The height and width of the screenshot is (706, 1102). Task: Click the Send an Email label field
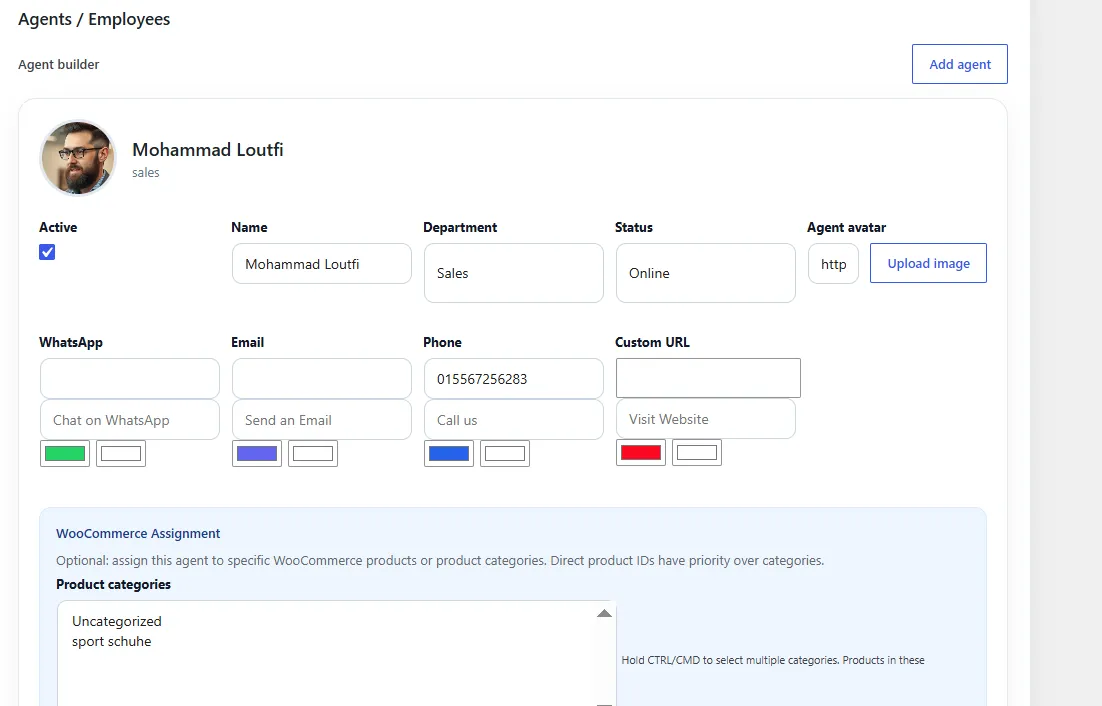coord(322,419)
